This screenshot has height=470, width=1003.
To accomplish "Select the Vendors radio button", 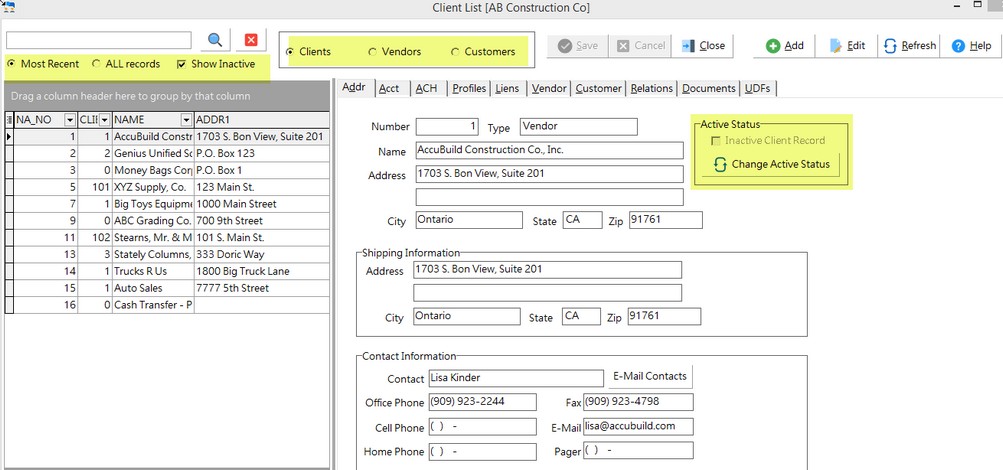I will [395, 52].
